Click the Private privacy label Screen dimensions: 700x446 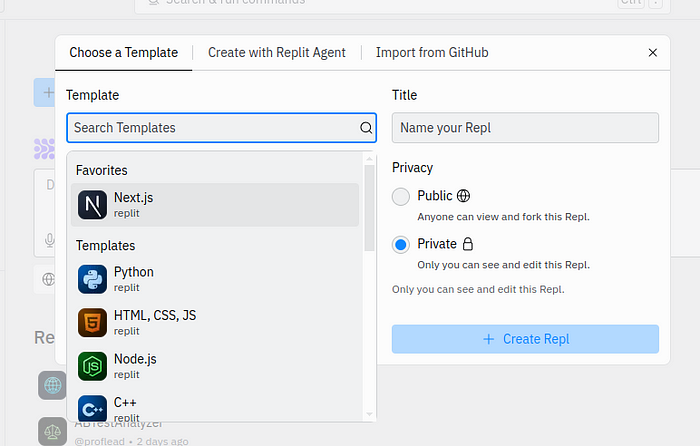(x=437, y=244)
